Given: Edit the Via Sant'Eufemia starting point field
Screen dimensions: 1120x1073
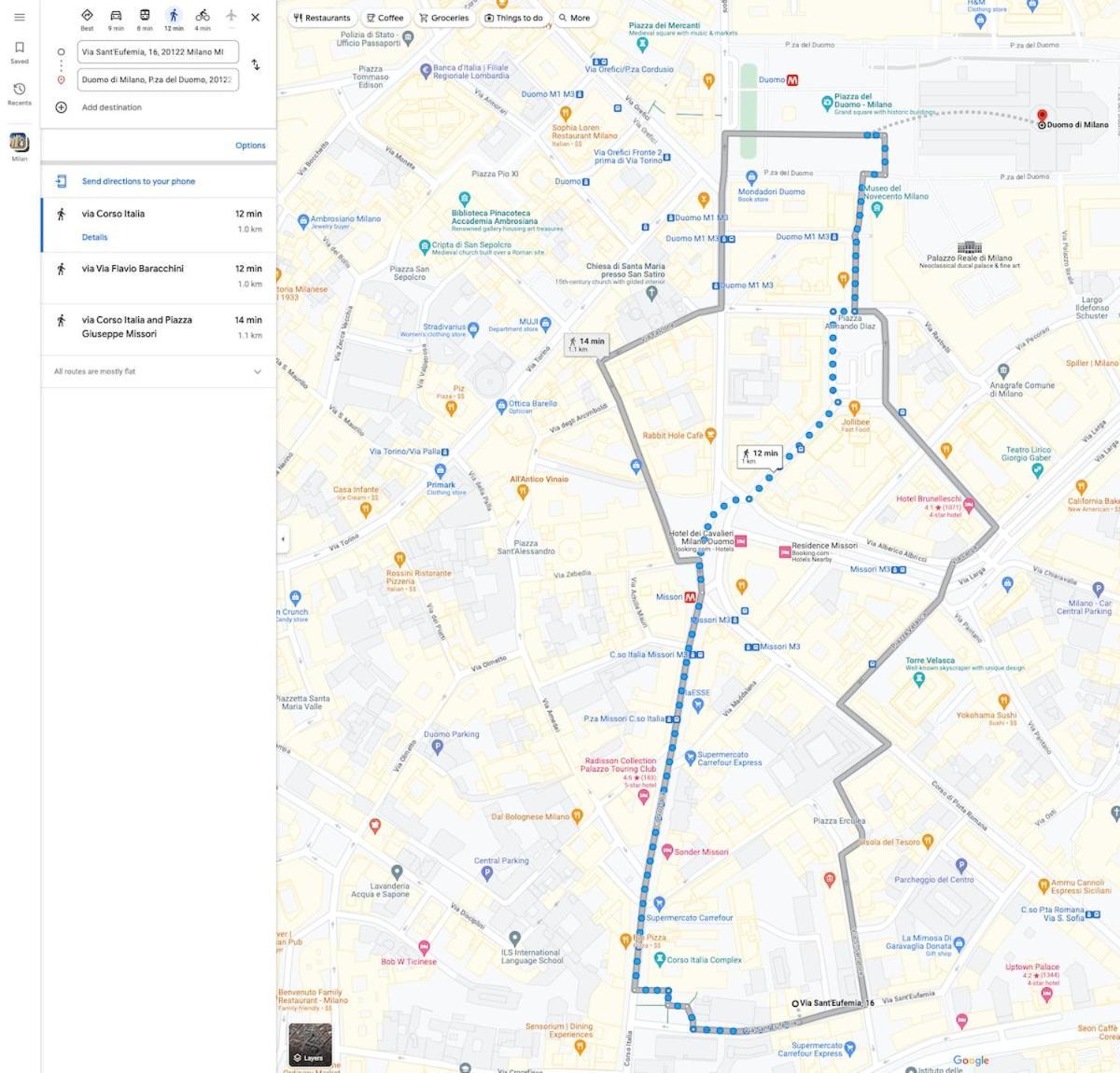Looking at the screenshot, I should [158, 51].
